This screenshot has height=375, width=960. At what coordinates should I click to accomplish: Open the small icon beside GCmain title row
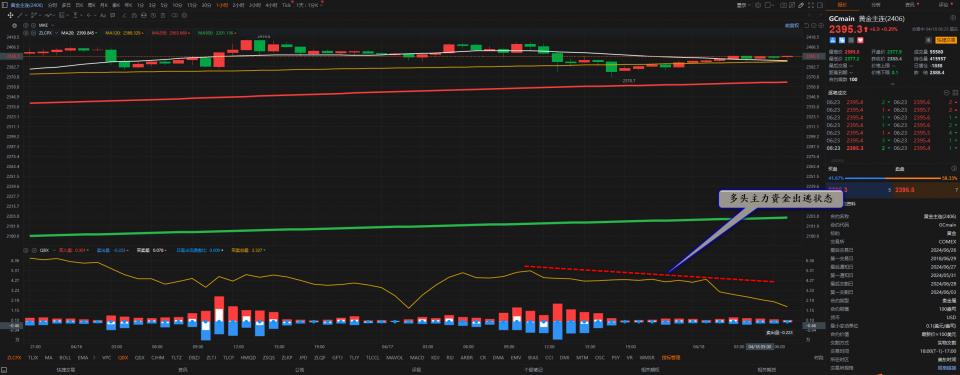[x=953, y=18]
